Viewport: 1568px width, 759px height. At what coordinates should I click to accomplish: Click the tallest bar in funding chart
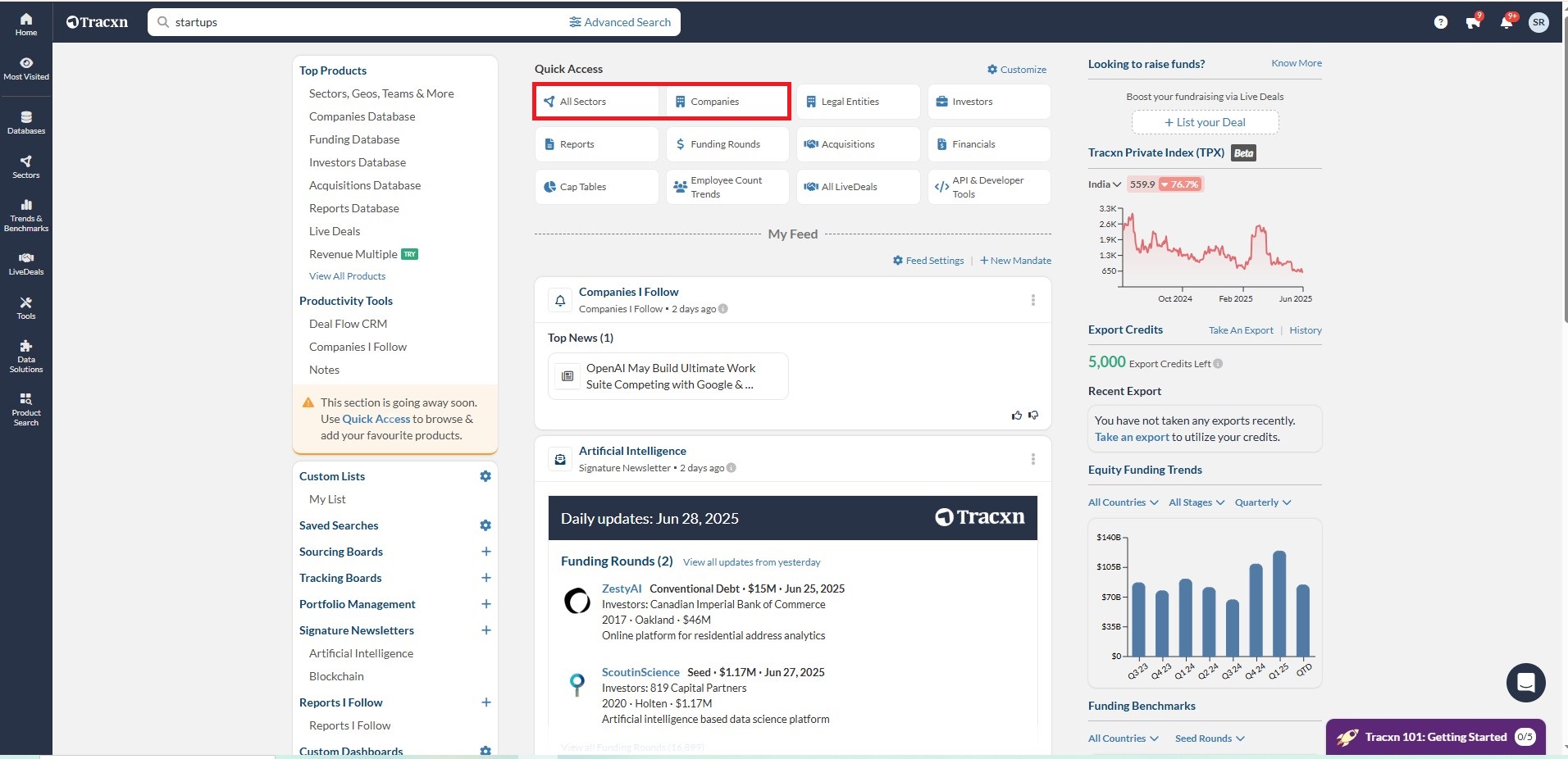[x=1279, y=603]
